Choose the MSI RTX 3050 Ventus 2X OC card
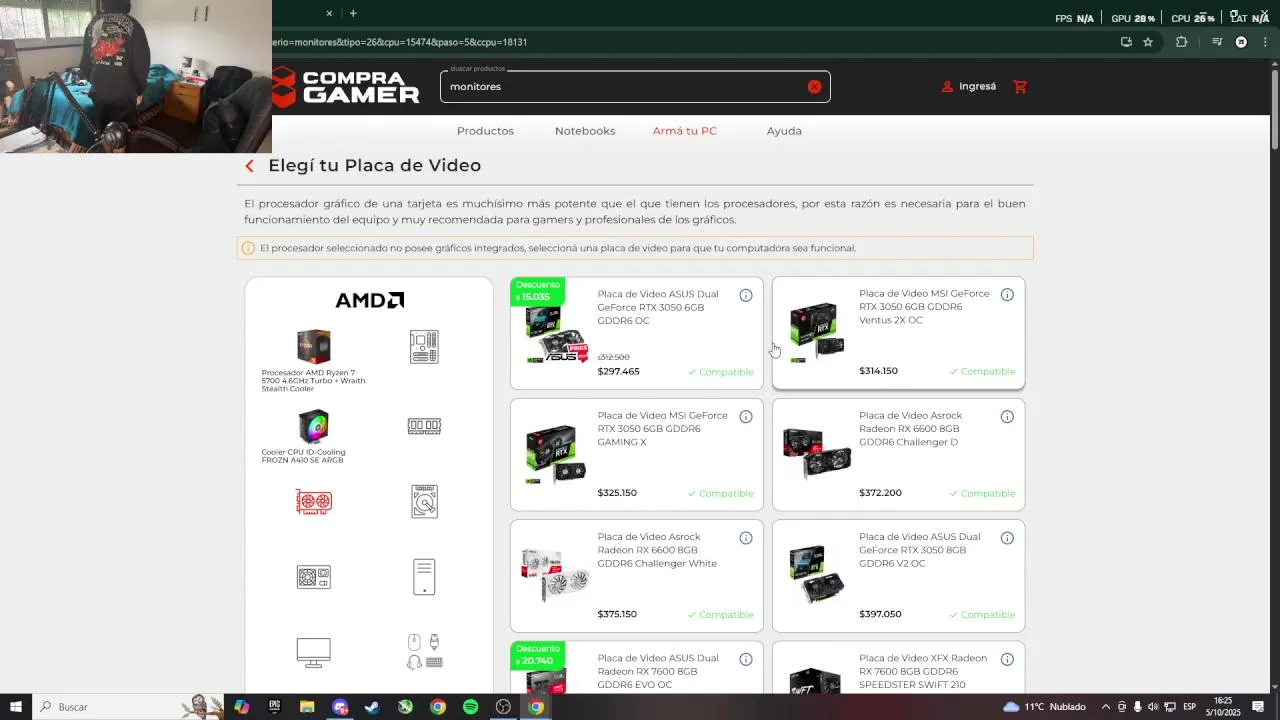The height and width of the screenshot is (720, 1280). [x=898, y=333]
